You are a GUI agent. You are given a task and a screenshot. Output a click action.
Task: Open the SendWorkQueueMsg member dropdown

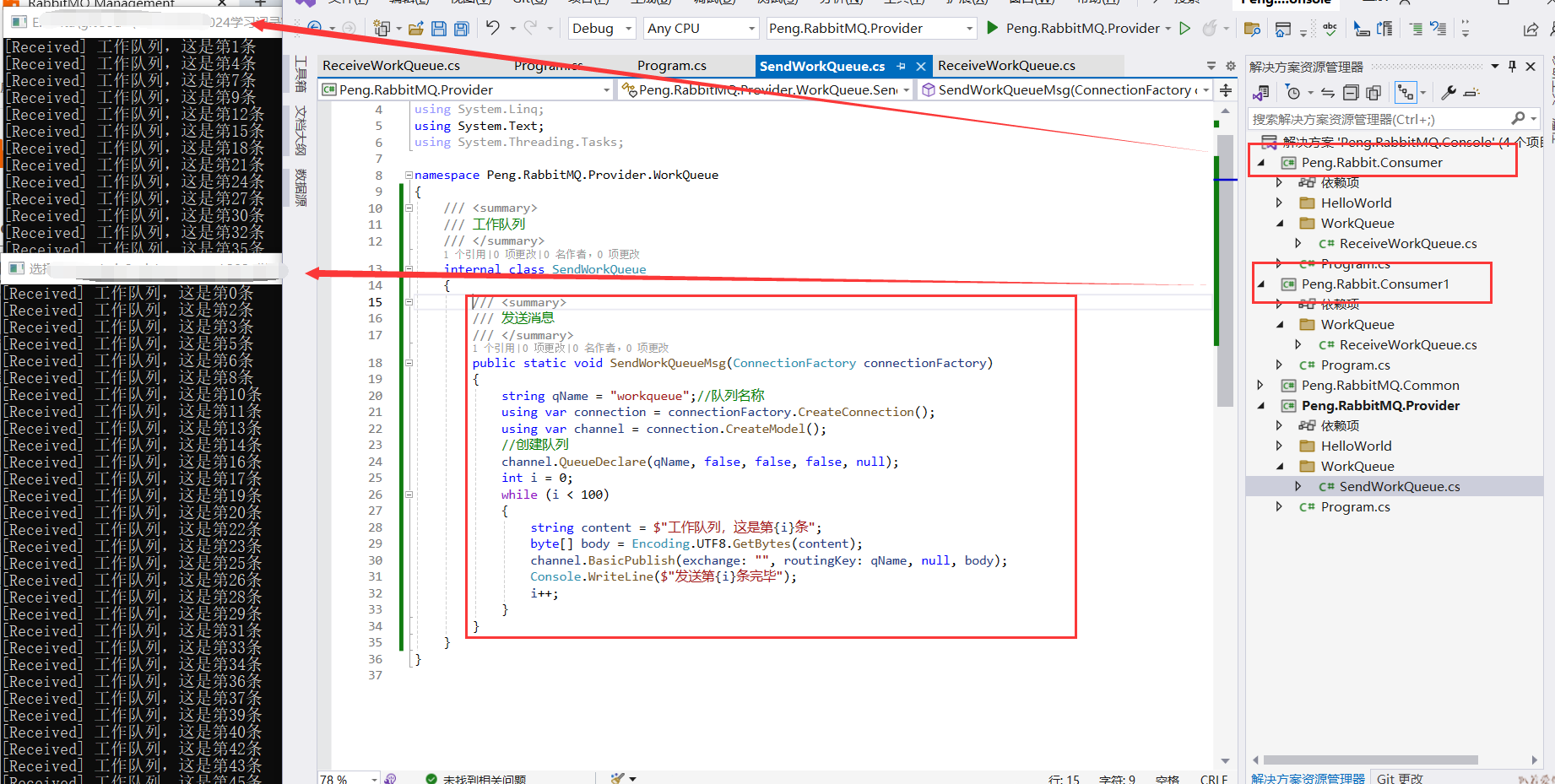pyautogui.click(x=1065, y=89)
